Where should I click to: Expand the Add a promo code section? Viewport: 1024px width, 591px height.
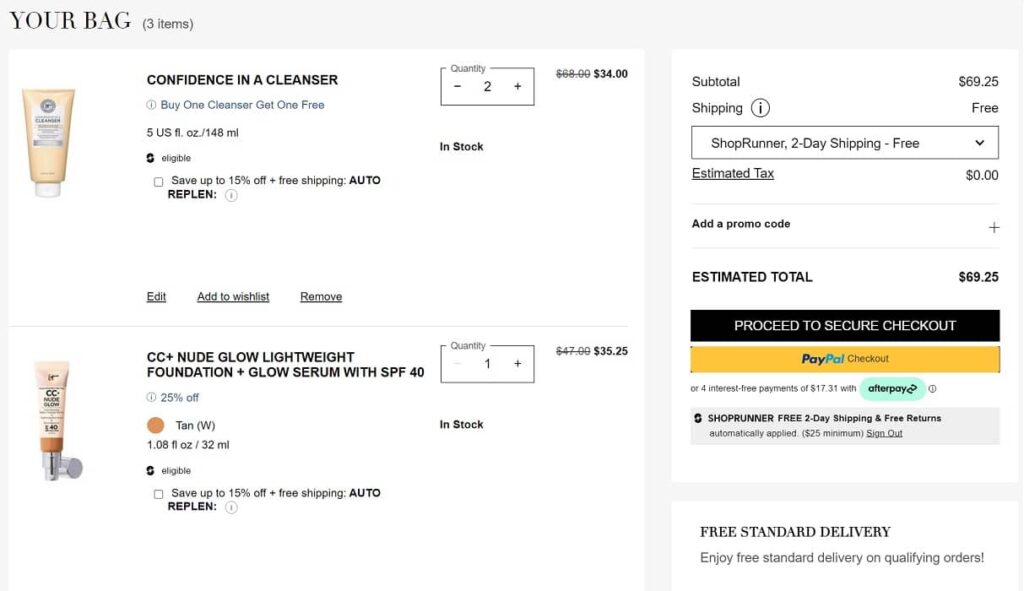pos(741,224)
